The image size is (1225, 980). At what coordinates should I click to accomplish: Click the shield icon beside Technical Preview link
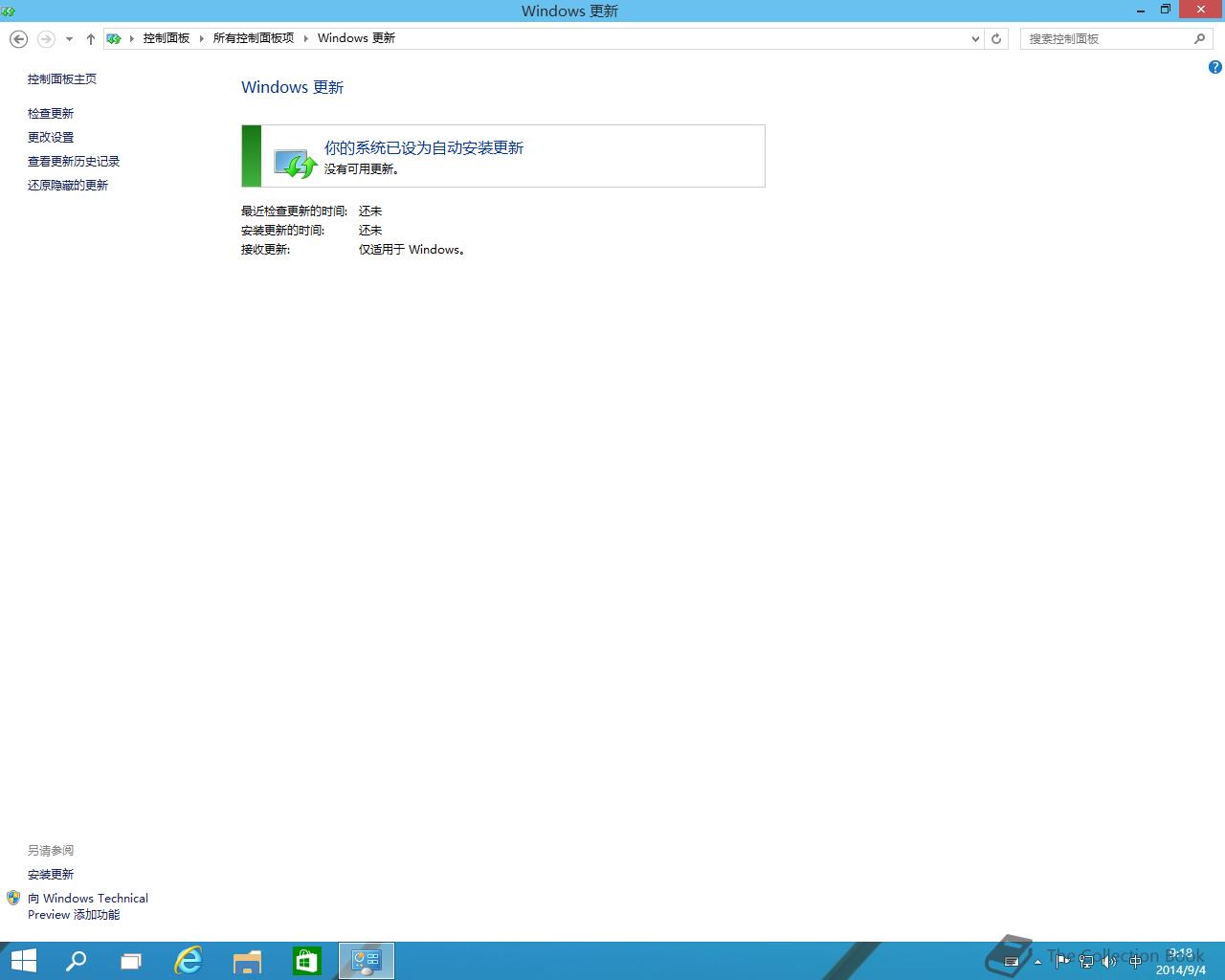click(x=13, y=898)
